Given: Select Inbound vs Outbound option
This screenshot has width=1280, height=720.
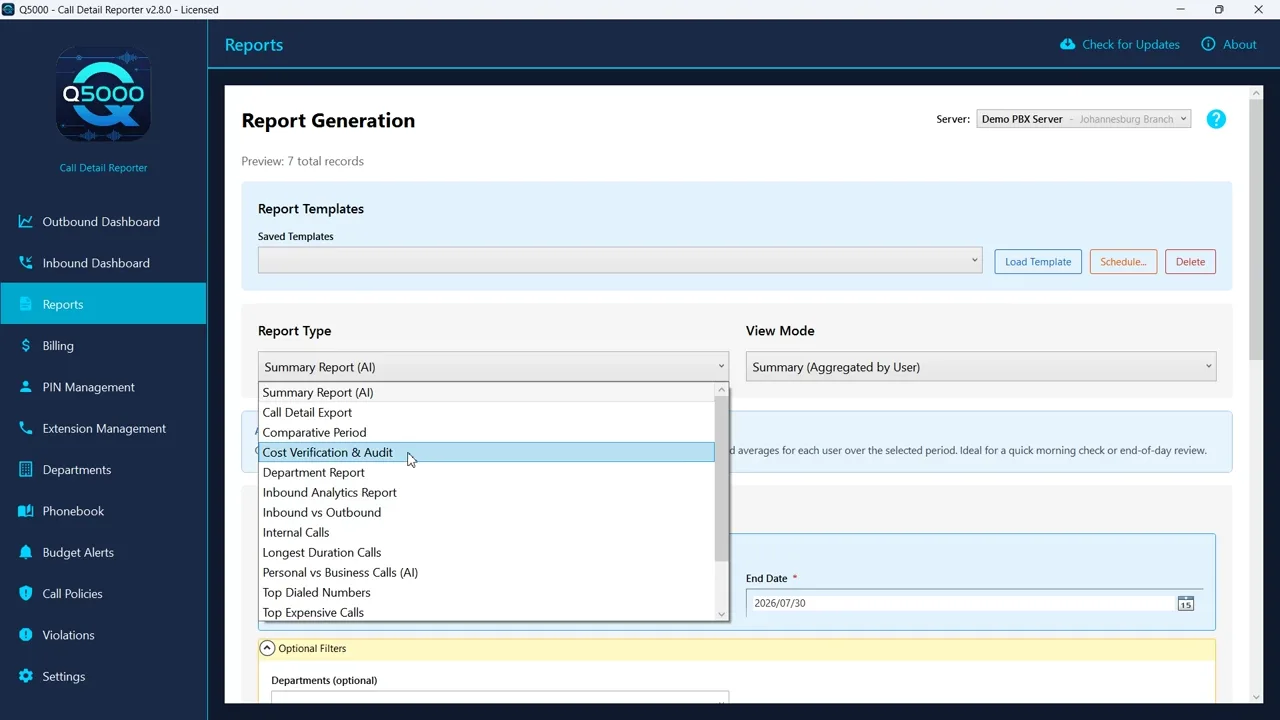Looking at the screenshot, I should click(x=486, y=512).
